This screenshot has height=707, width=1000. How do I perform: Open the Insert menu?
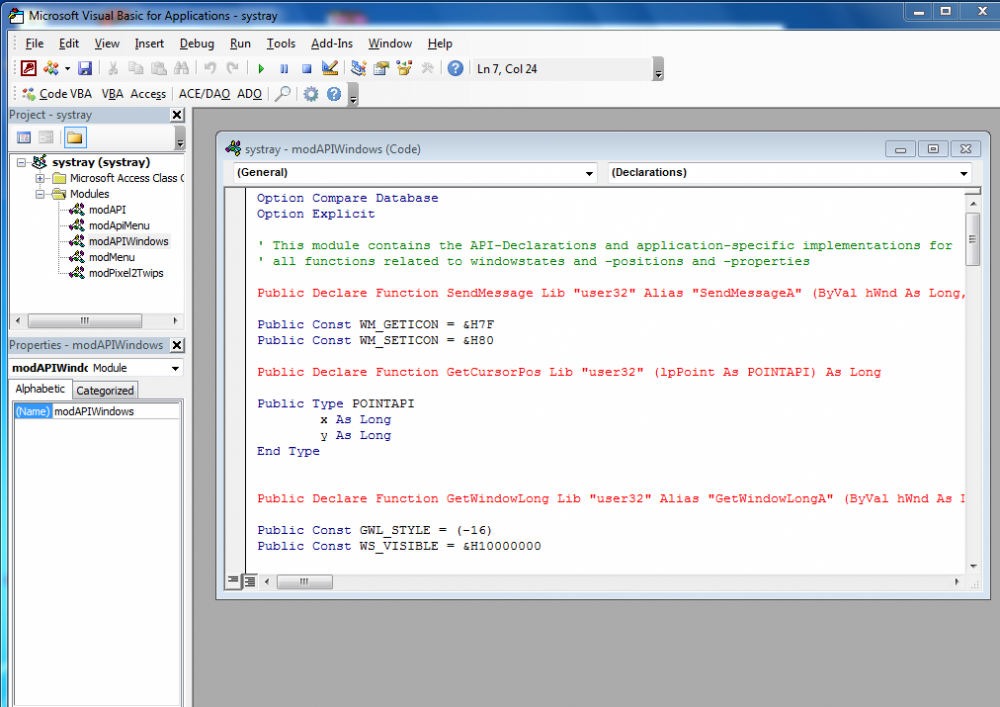tap(149, 43)
